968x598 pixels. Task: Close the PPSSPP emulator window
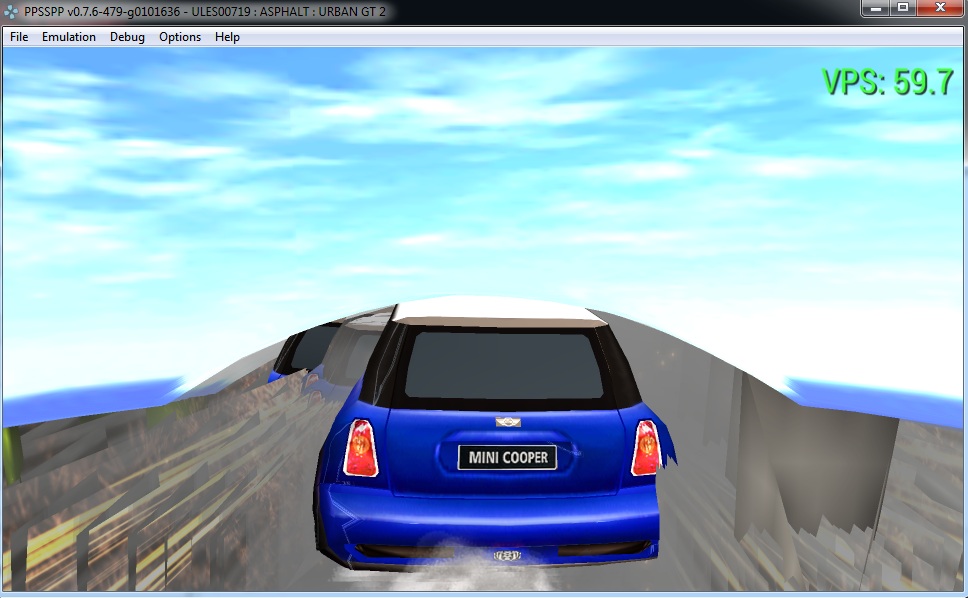[940, 8]
